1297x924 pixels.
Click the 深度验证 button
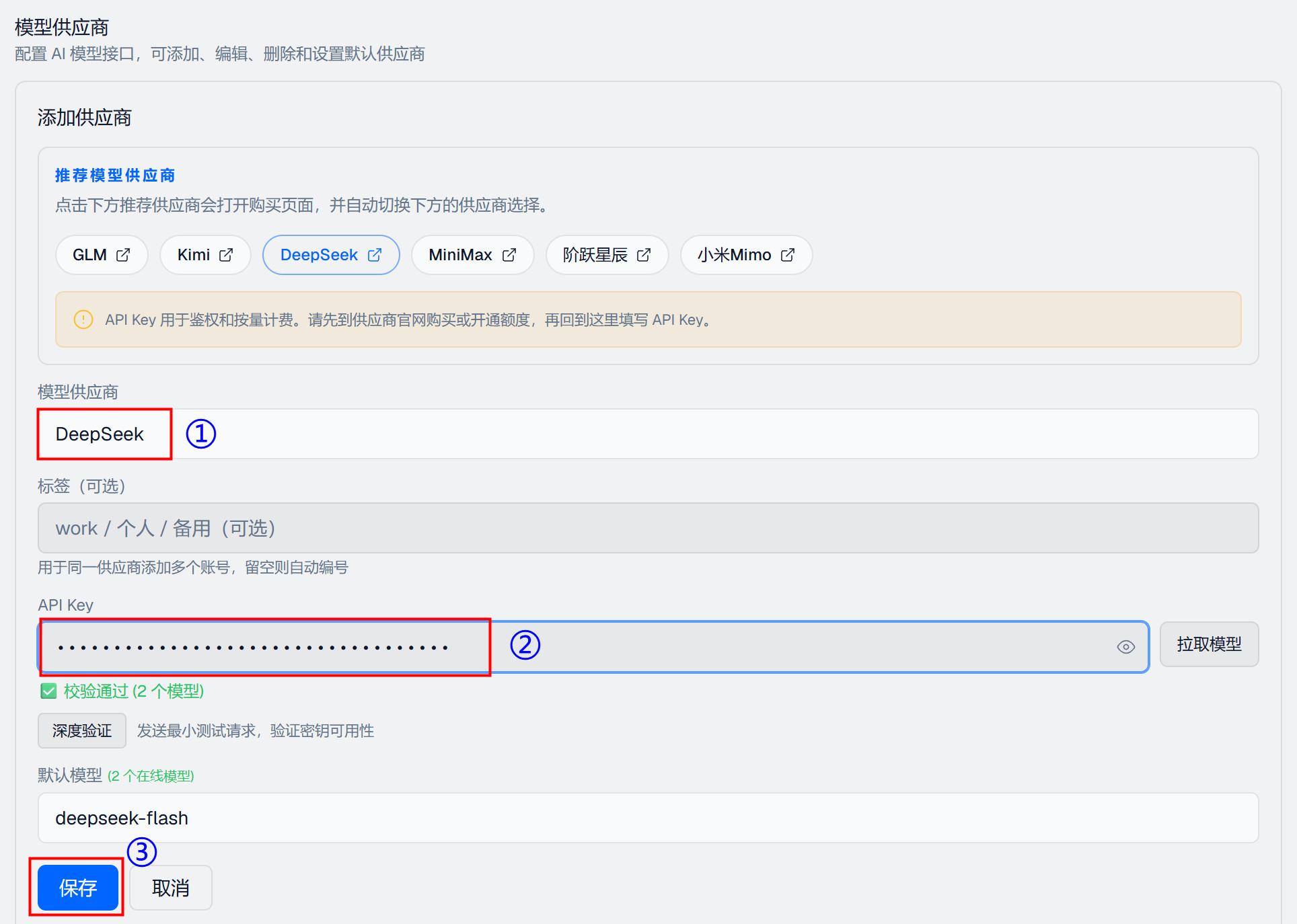[x=82, y=730]
